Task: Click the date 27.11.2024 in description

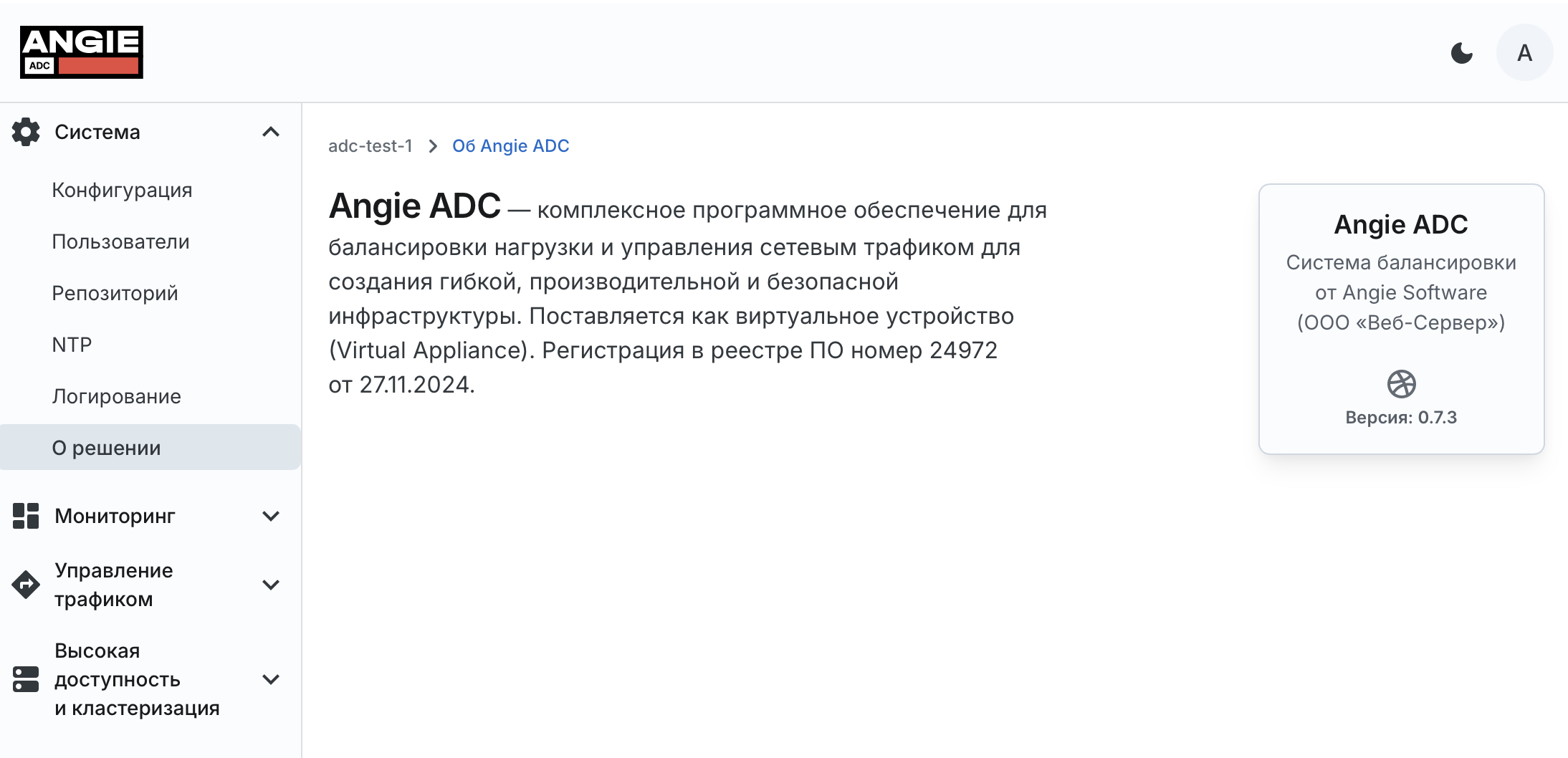Action: click(x=416, y=385)
